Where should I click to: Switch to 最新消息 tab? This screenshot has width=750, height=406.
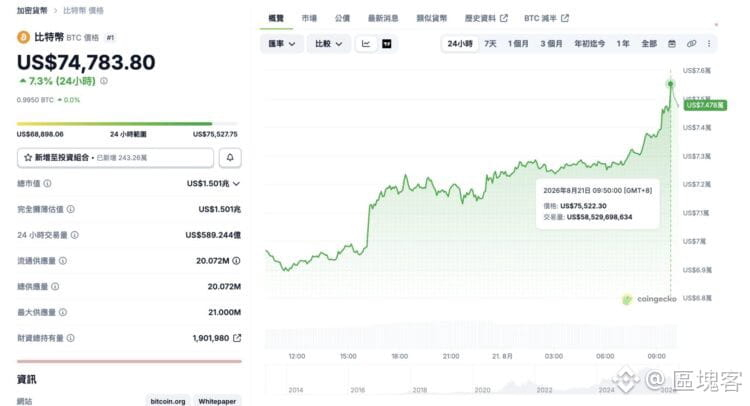point(383,18)
